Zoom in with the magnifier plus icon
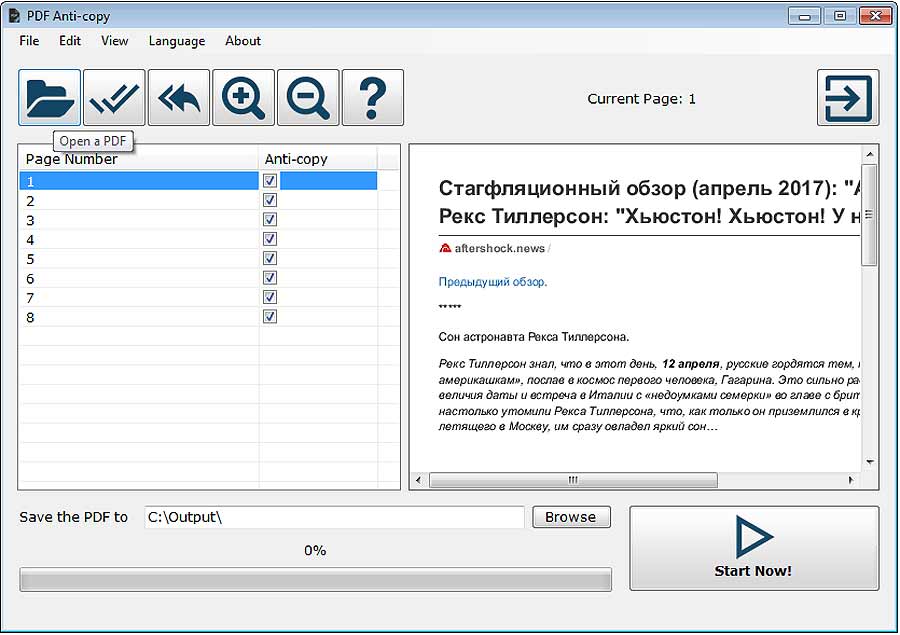The image size is (900, 635). point(243,98)
